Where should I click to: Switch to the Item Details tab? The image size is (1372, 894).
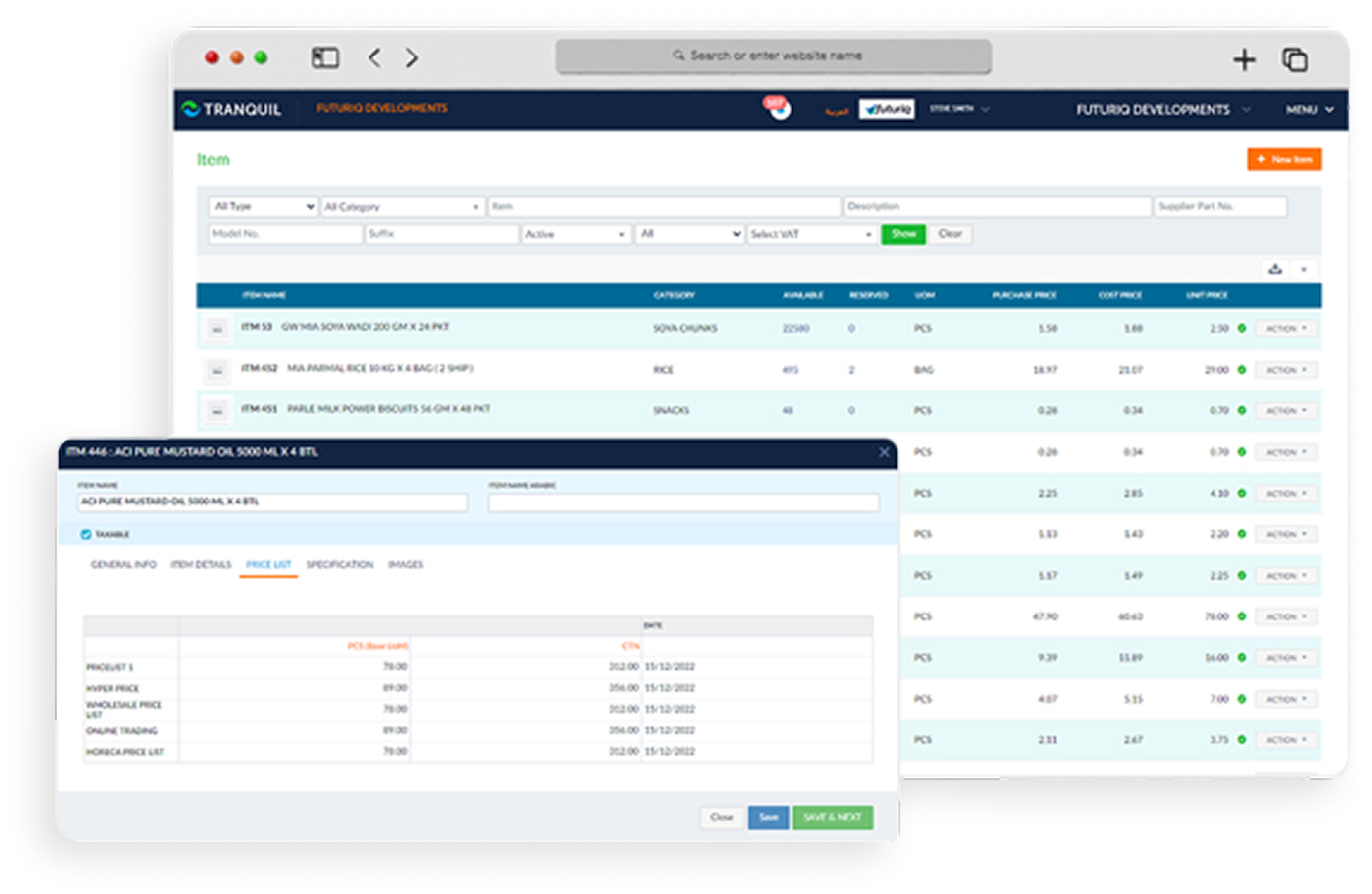coord(201,565)
